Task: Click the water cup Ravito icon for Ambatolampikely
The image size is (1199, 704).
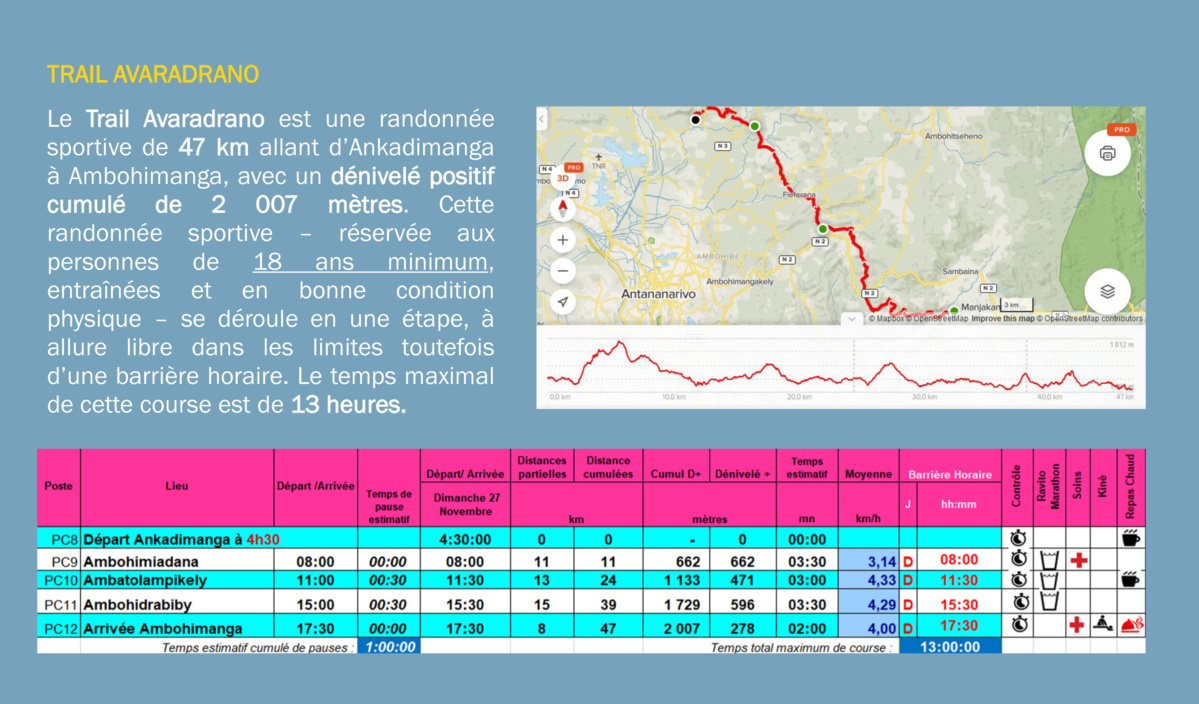Action: pos(1049,580)
